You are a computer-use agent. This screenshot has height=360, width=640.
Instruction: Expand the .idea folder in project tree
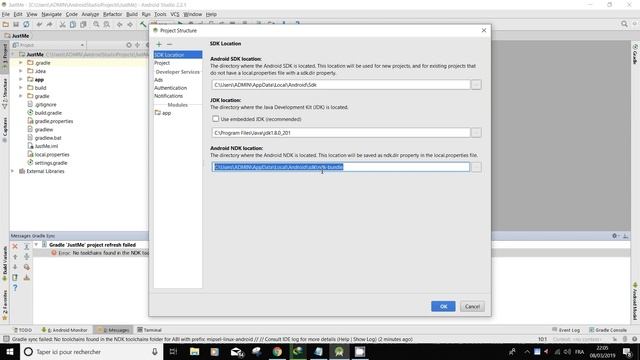point(20,71)
